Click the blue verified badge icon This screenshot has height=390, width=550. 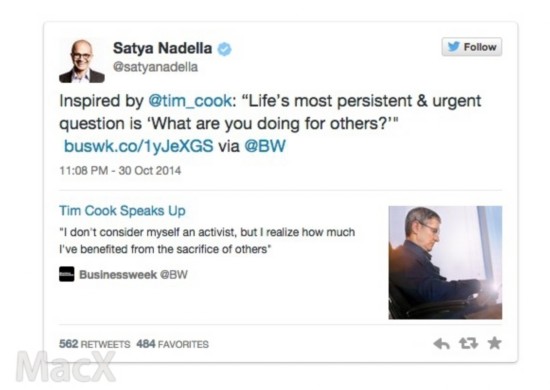(x=224, y=49)
